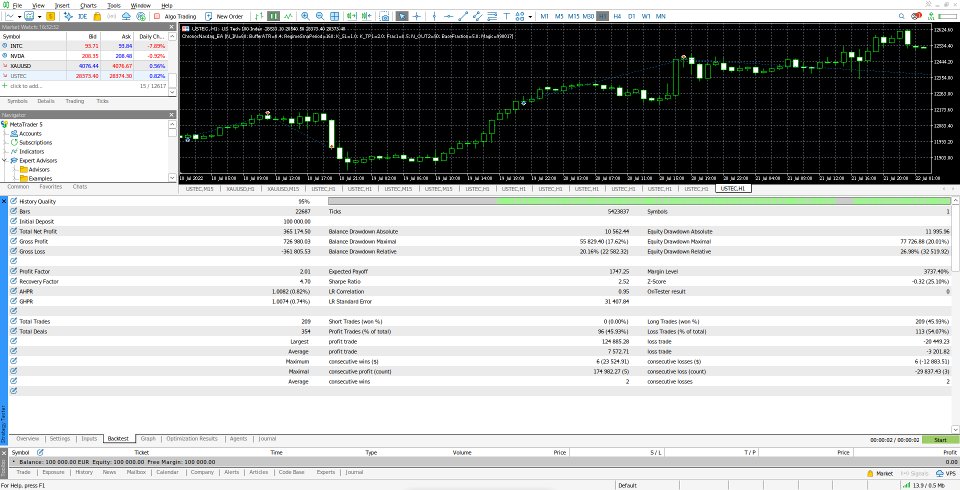960x490 pixels.
Task: Expand the Subscriptions tree node
Action: click(x=5, y=142)
